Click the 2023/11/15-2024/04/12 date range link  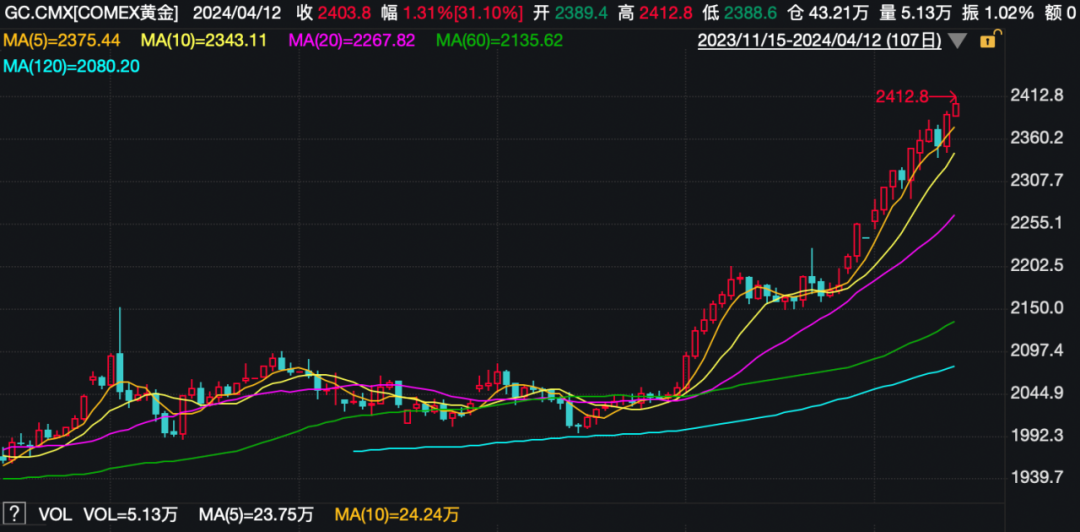(819, 41)
